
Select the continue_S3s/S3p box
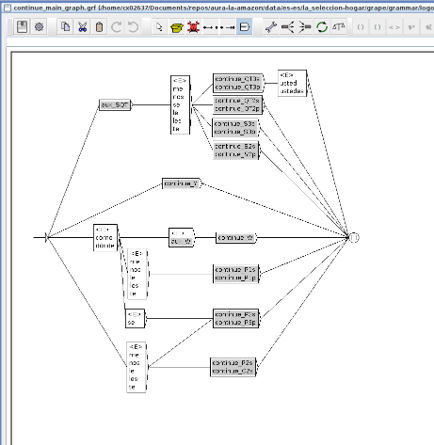pos(235,128)
